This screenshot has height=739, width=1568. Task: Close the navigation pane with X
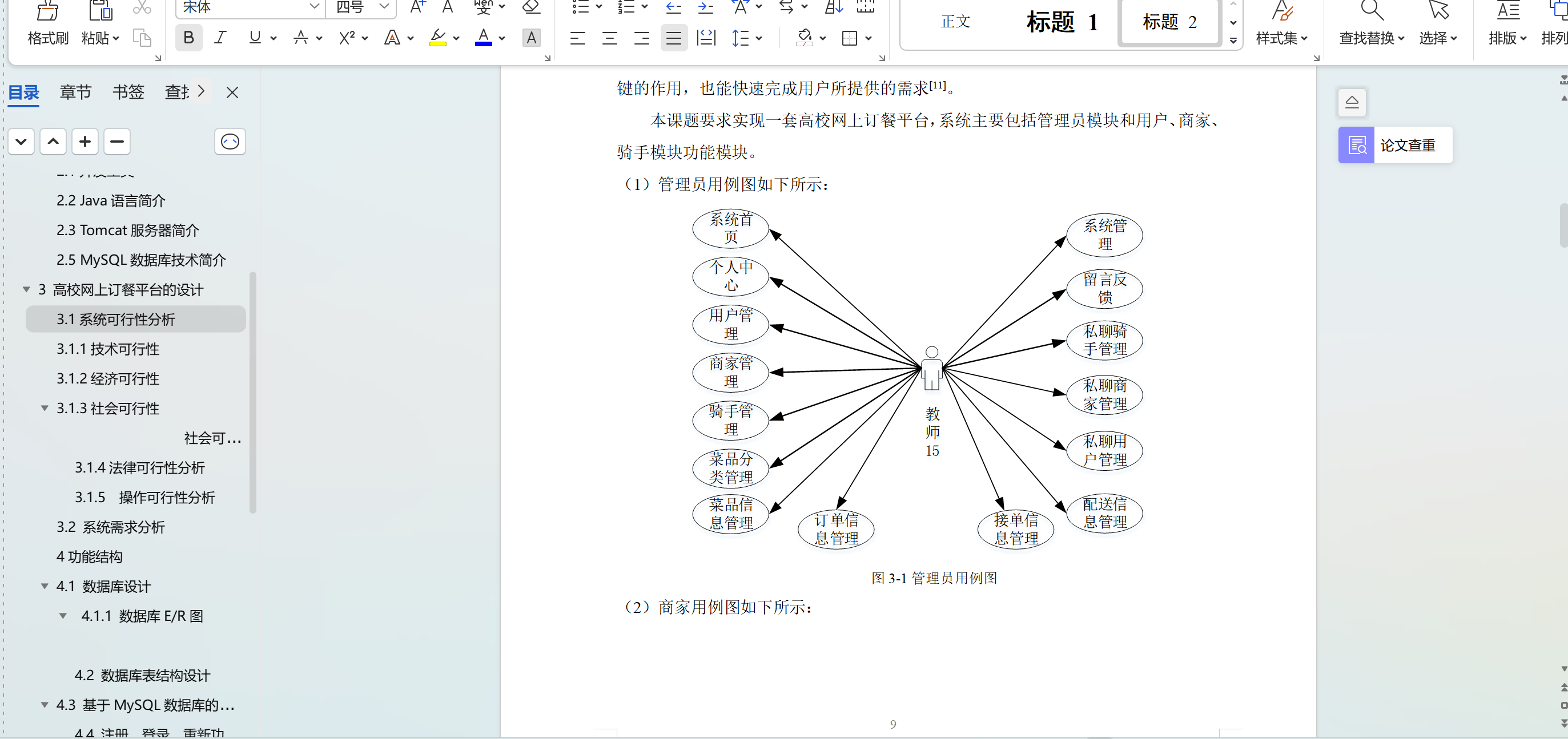(x=232, y=92)
